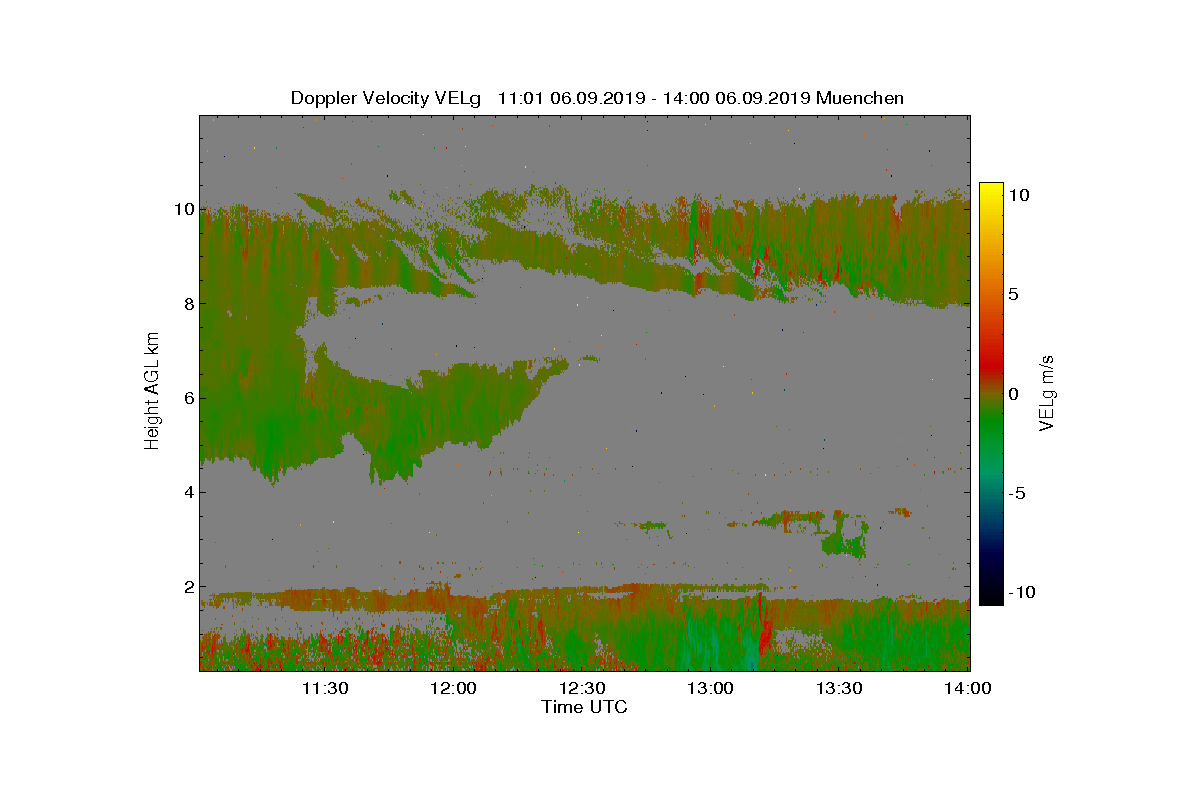This screenshot has width=1200, height=800.
Task: Click the plot title 'Doppler Velocity VELg'
Action: point(386,98)
